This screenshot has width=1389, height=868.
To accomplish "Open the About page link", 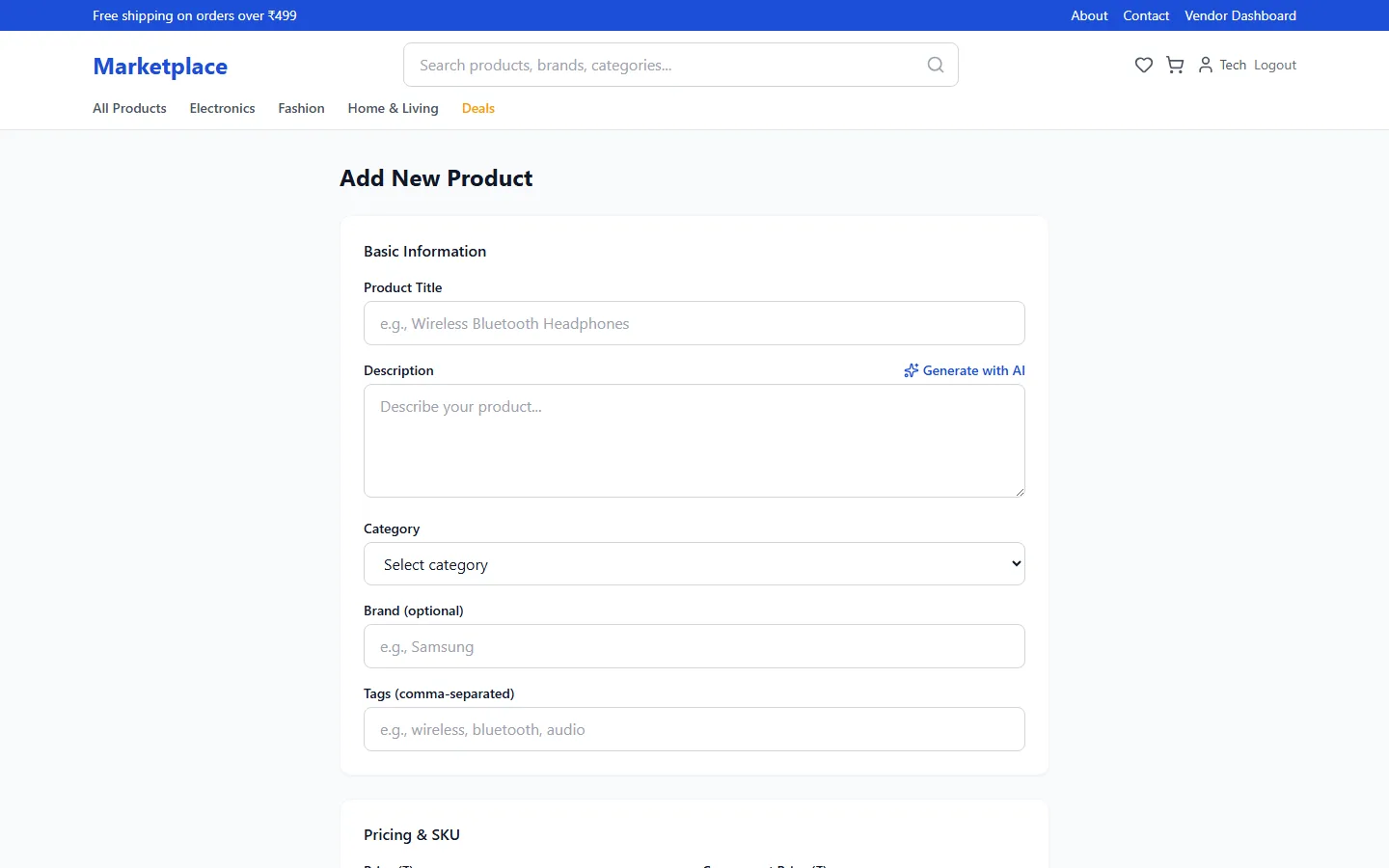I will pos(1089,15).
